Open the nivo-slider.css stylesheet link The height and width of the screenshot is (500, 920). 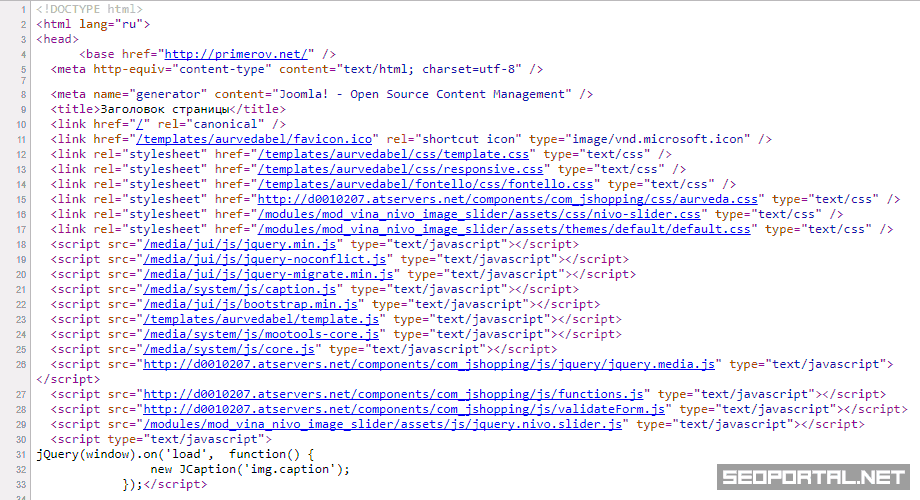pyautogui.click(x=479, y=214)
